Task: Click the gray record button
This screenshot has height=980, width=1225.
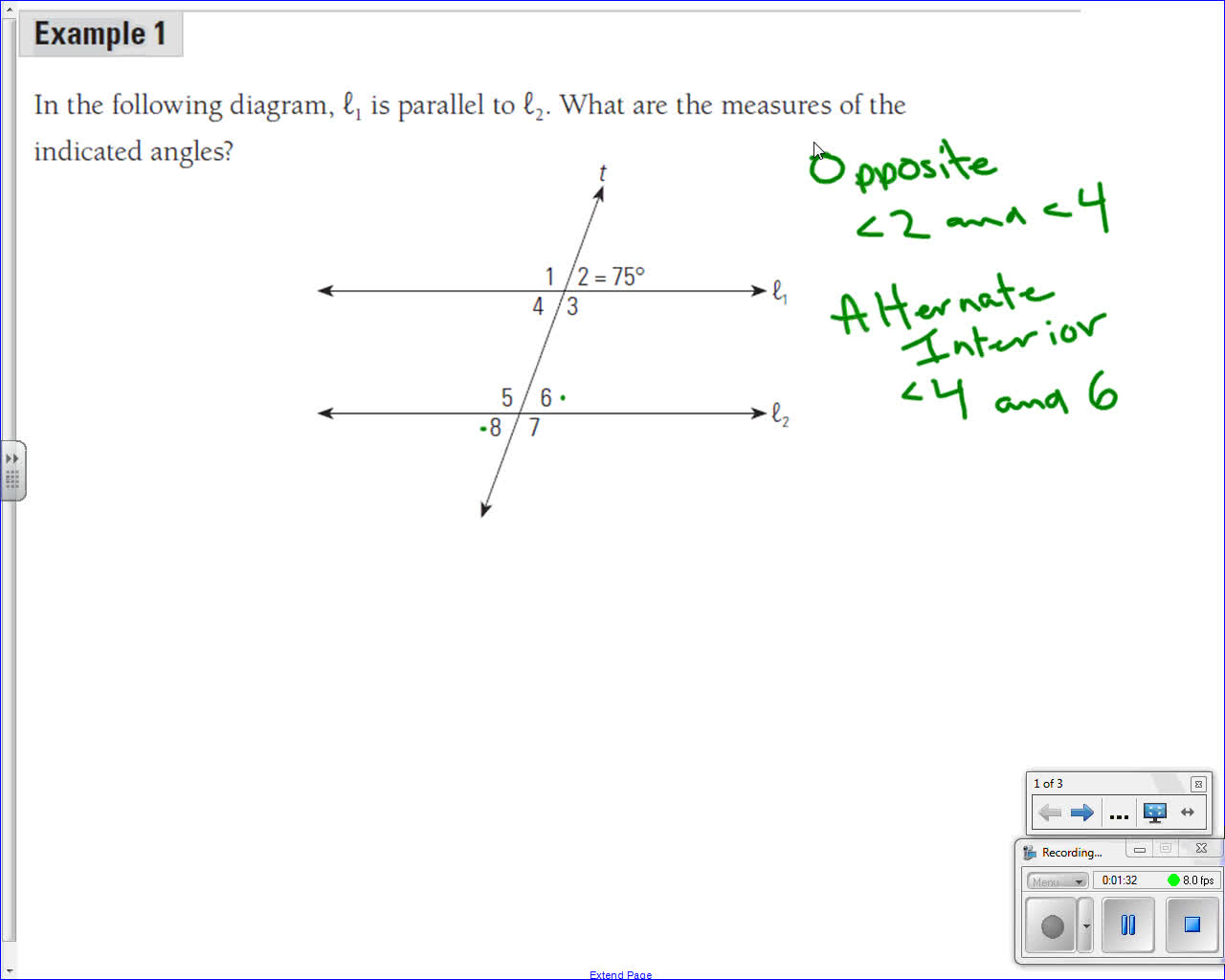Action: [1052, 925]
